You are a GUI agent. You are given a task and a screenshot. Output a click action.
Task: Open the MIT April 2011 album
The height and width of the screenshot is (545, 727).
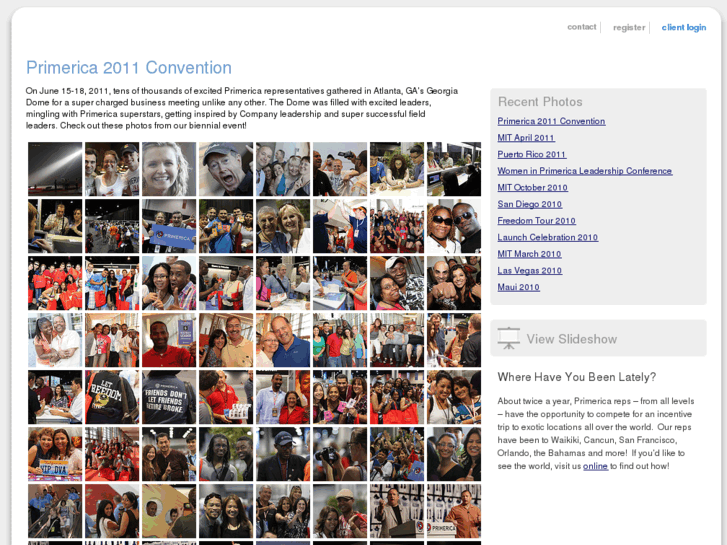point(526,138)
